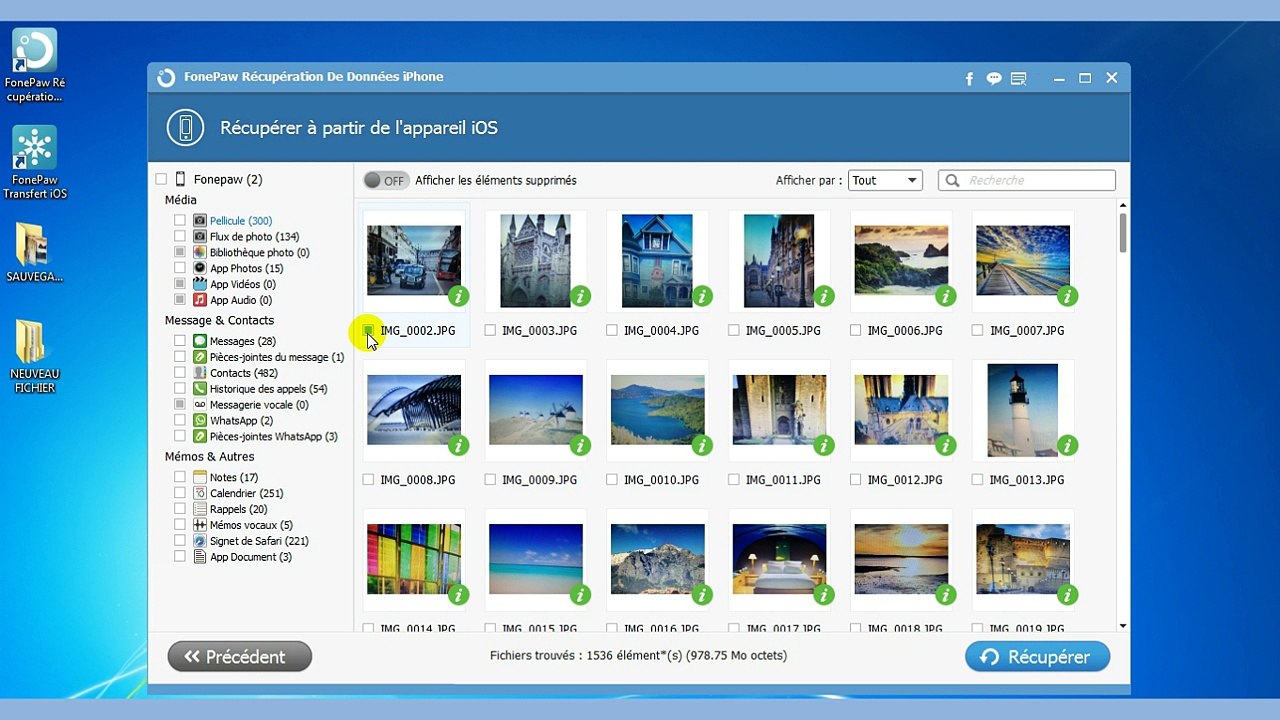Click the vertical scrollbar thumb
The width and height of the screenshot is (1280, 720).
click(1123, 232)
